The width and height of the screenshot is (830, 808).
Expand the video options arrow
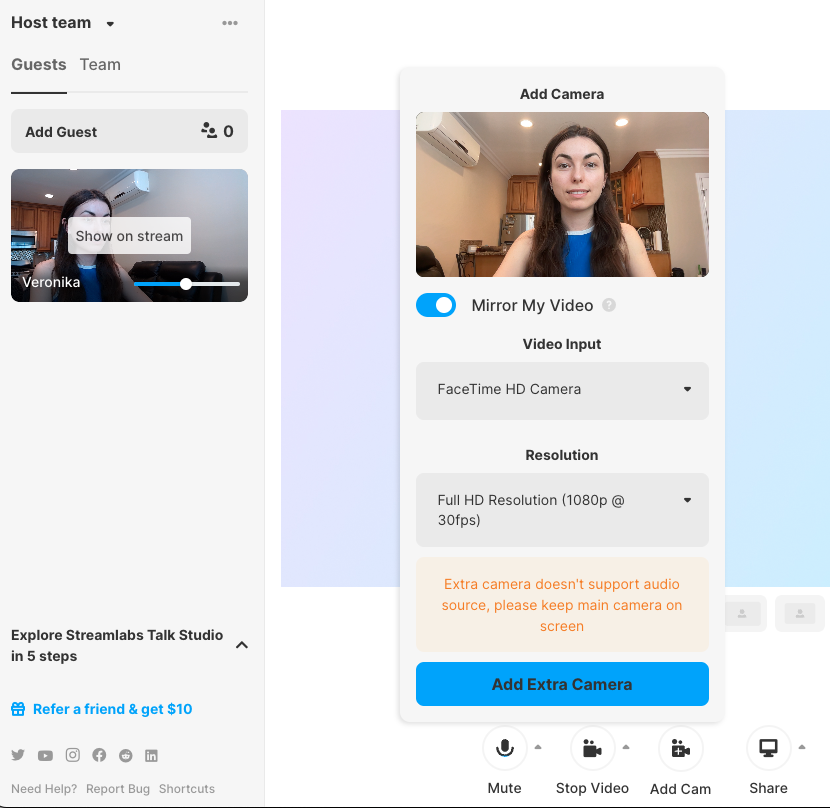[x=626, y=747]
